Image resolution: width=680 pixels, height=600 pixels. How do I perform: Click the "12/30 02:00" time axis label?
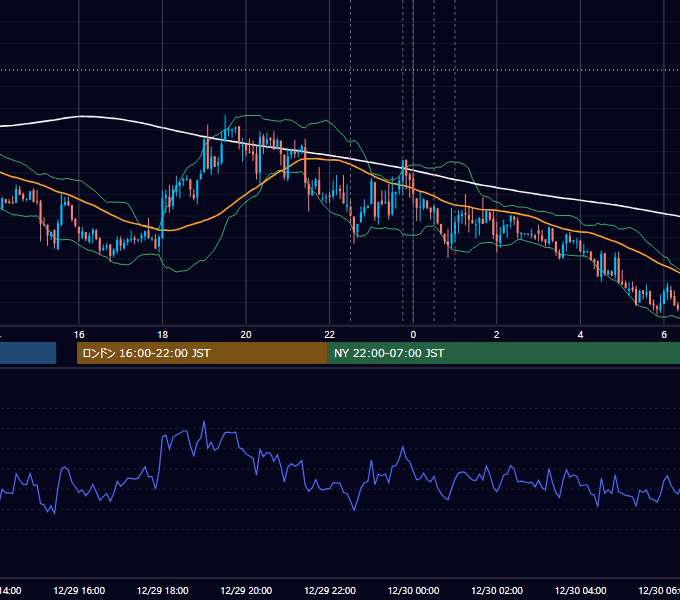tap(497, 590)
